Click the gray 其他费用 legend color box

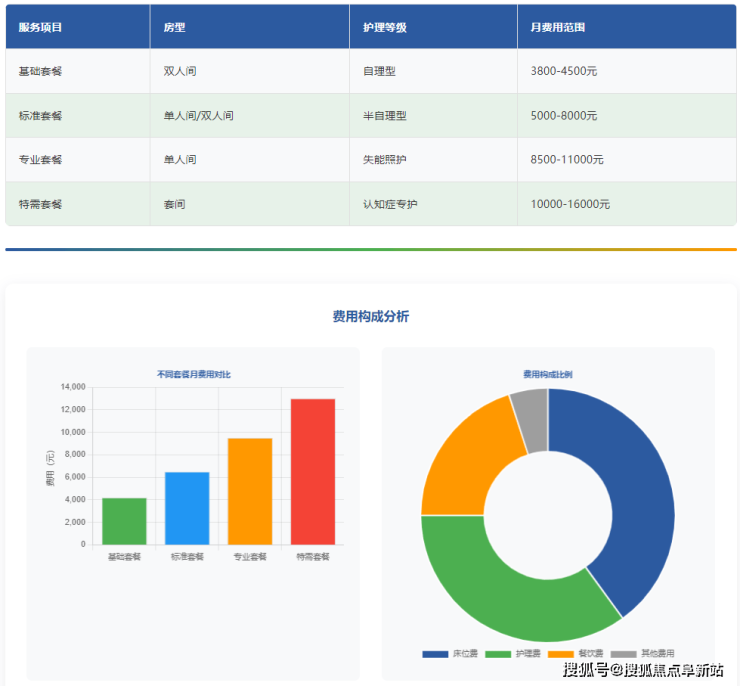[623, 654]
